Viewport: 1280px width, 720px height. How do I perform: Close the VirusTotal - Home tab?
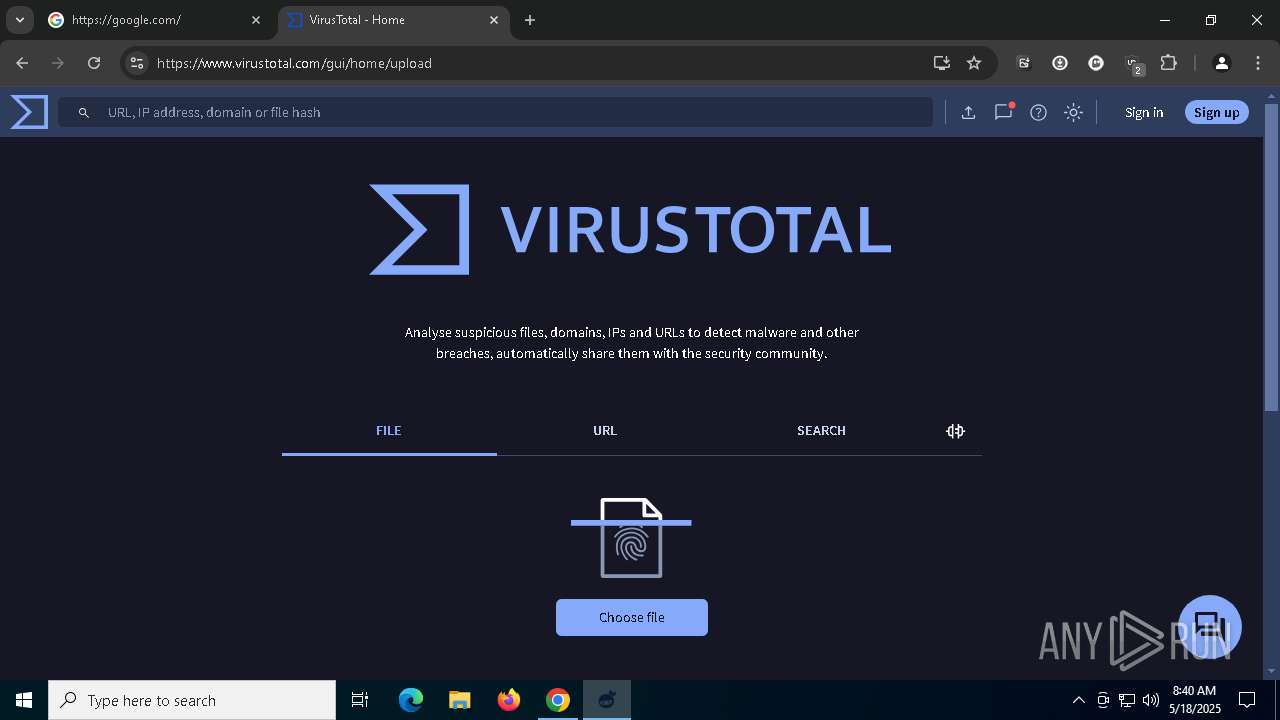coord(494,20)
